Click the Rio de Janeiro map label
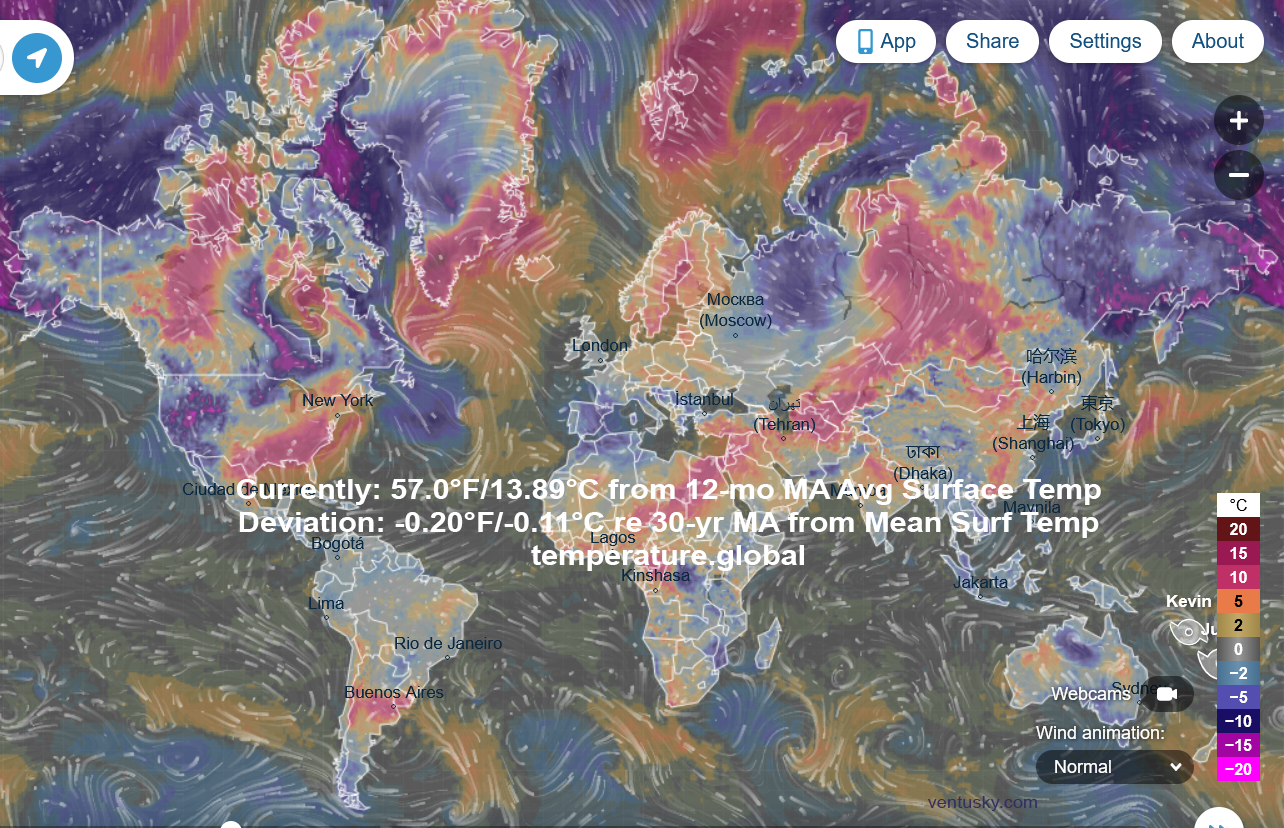This screenshot has width=1284, height=828. point(448,644)
